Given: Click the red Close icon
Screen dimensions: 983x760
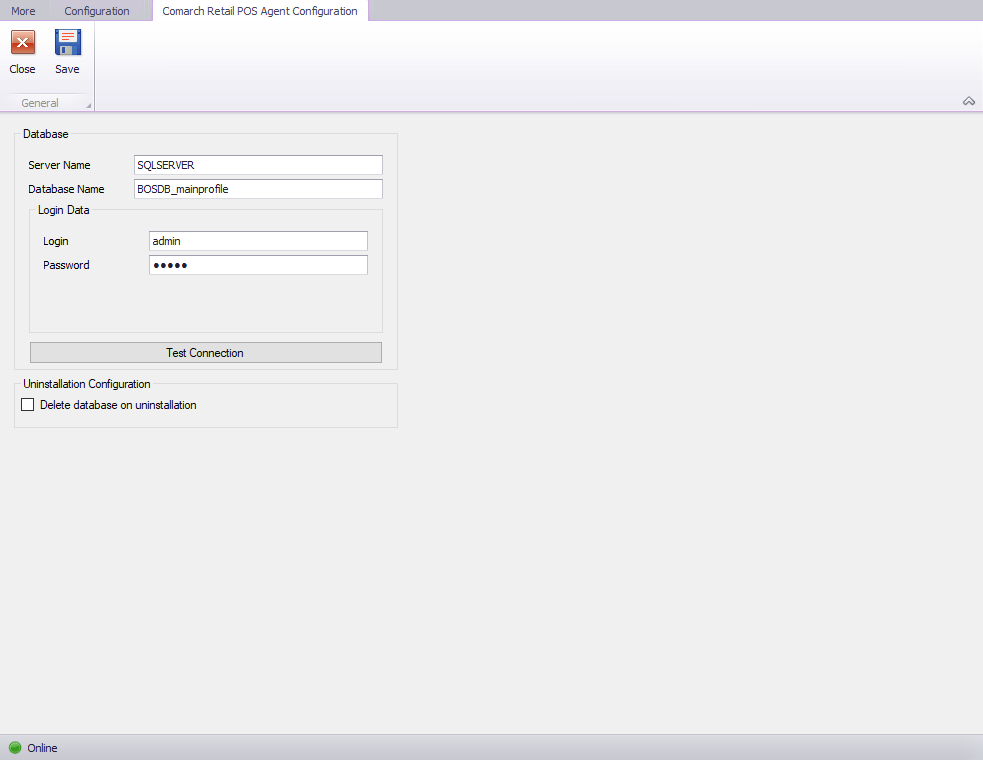Looking at the screenshot, I should [23, 43].
